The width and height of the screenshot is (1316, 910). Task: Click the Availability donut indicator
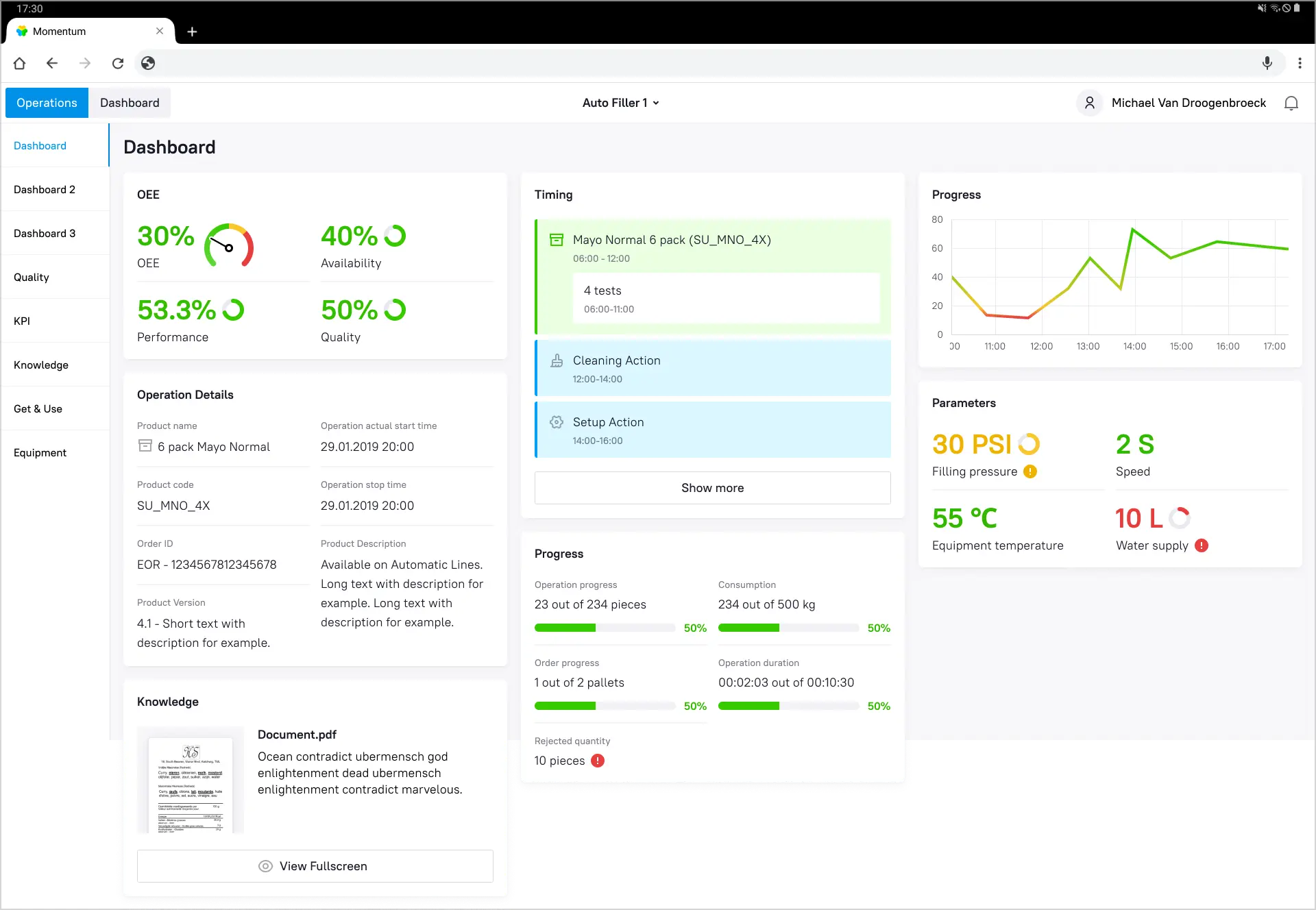pos(395,236)
